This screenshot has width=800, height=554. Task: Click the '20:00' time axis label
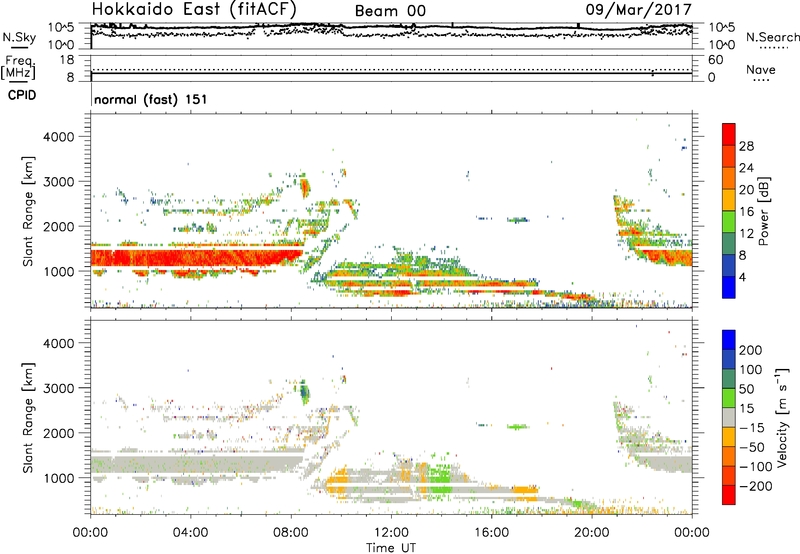592,533
